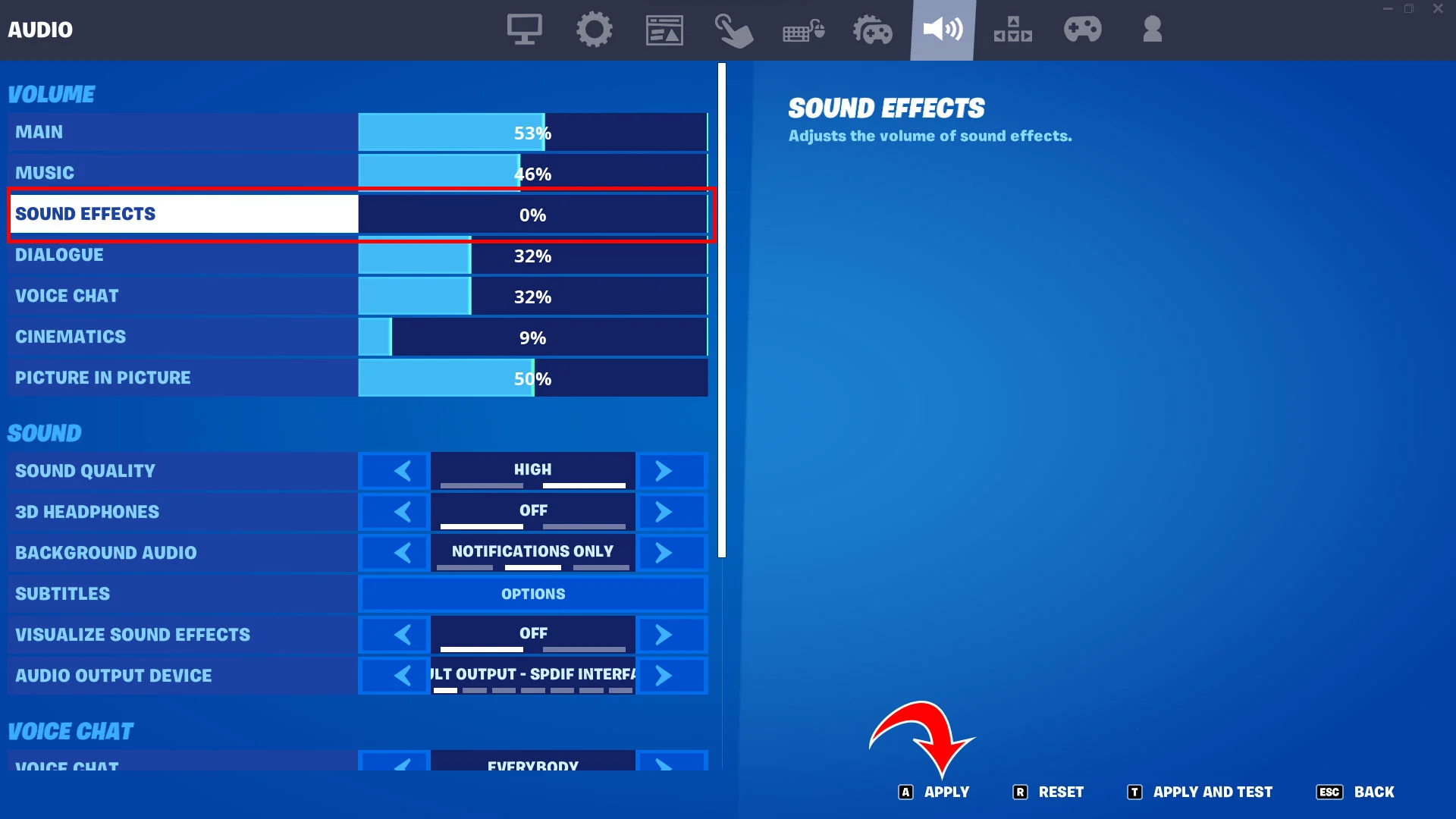Image resolution: width=1456 pixels, height=819 pixels.
Task: Switch Background Audio to Notifications Only
Action: coord(532,552)
